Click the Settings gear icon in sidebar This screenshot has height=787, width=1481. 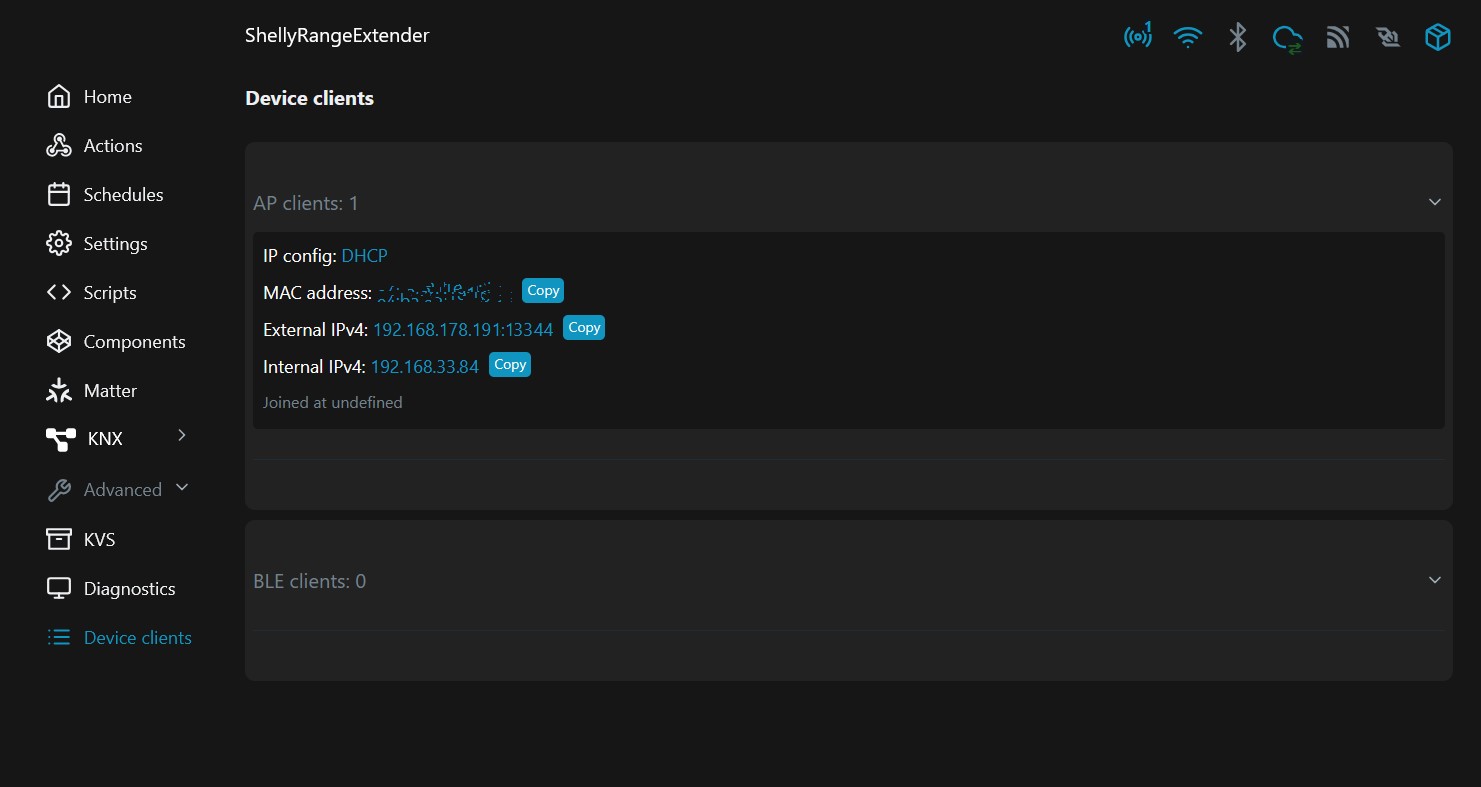coord(59,243)
